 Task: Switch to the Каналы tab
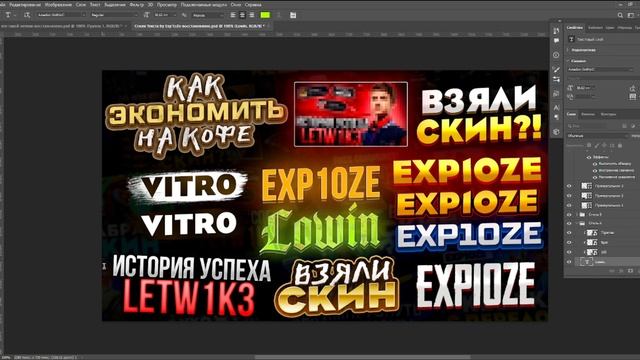pyautogui.click(x=588, y=115)
